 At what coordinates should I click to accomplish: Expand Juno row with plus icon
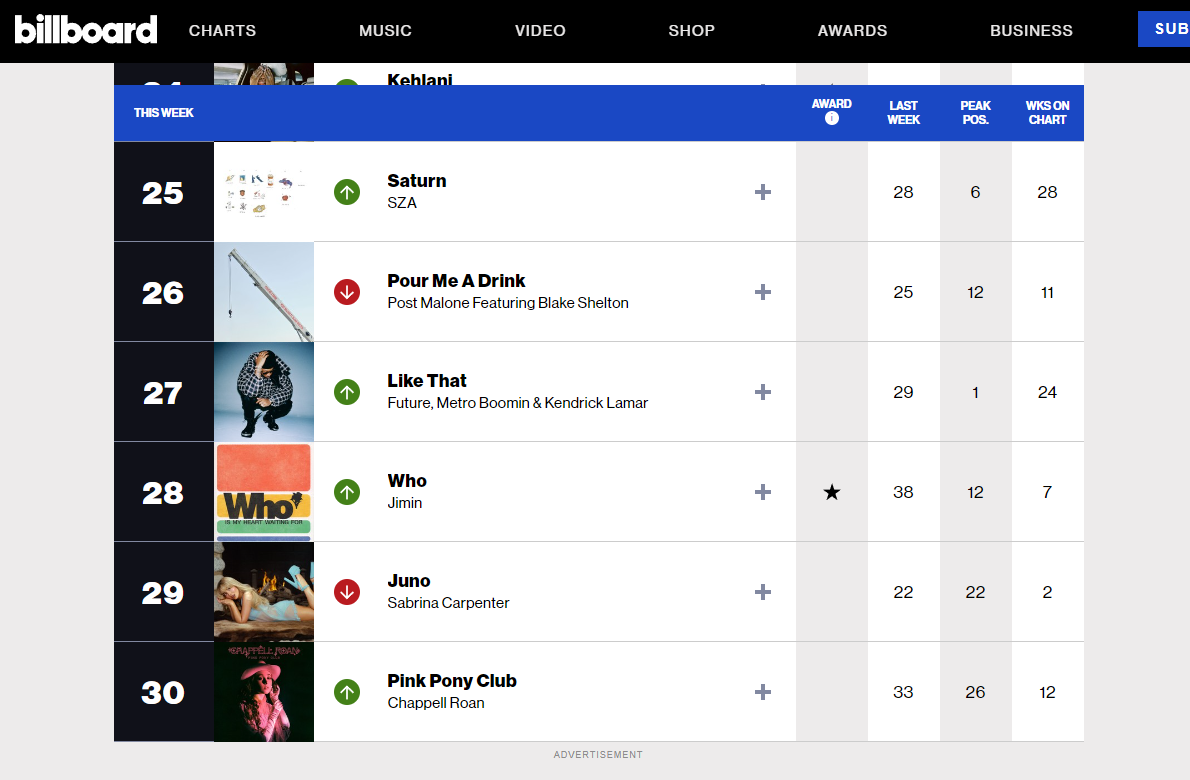point(763,593)
